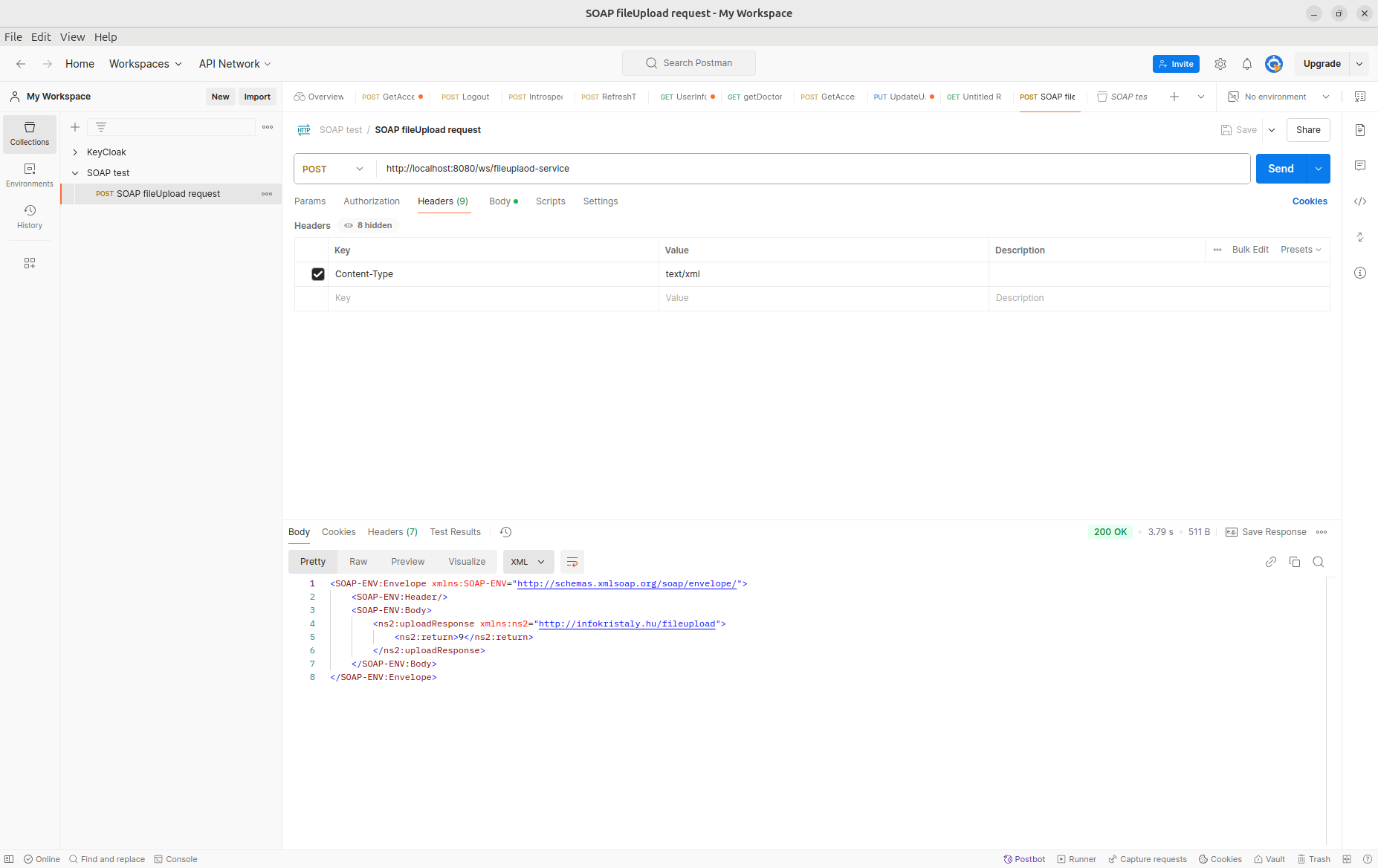Open user avatar menu

(1274, 64)
